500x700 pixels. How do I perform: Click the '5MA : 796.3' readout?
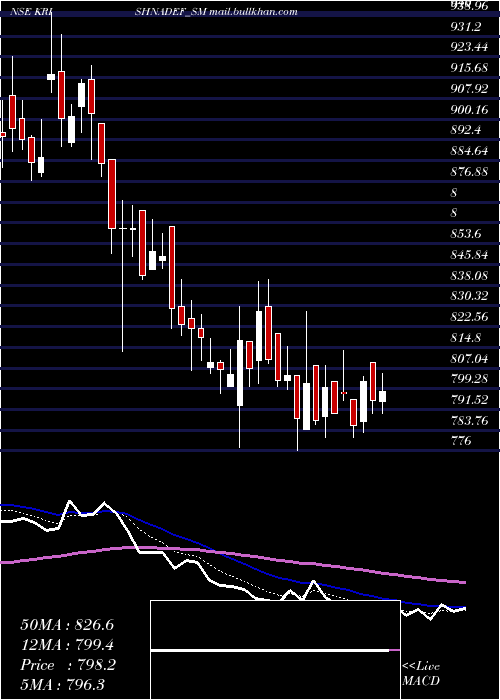click(x=62, y=684)
